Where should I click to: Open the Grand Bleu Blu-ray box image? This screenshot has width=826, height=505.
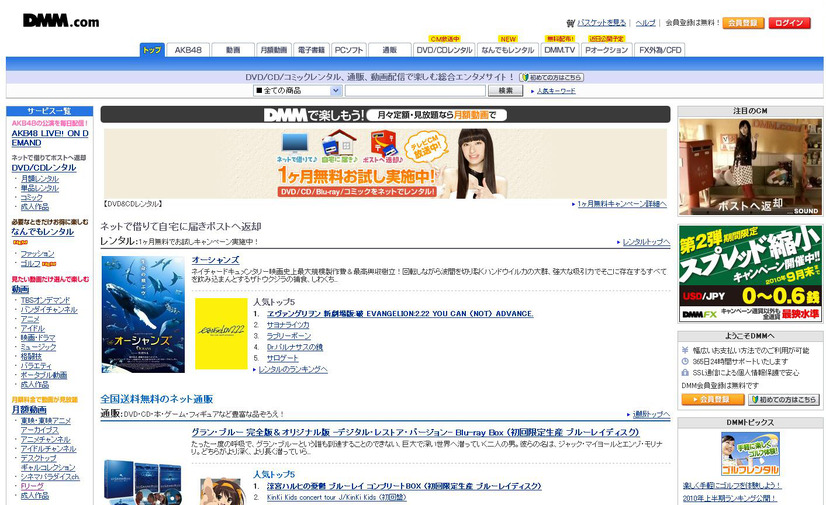(143, 480)
